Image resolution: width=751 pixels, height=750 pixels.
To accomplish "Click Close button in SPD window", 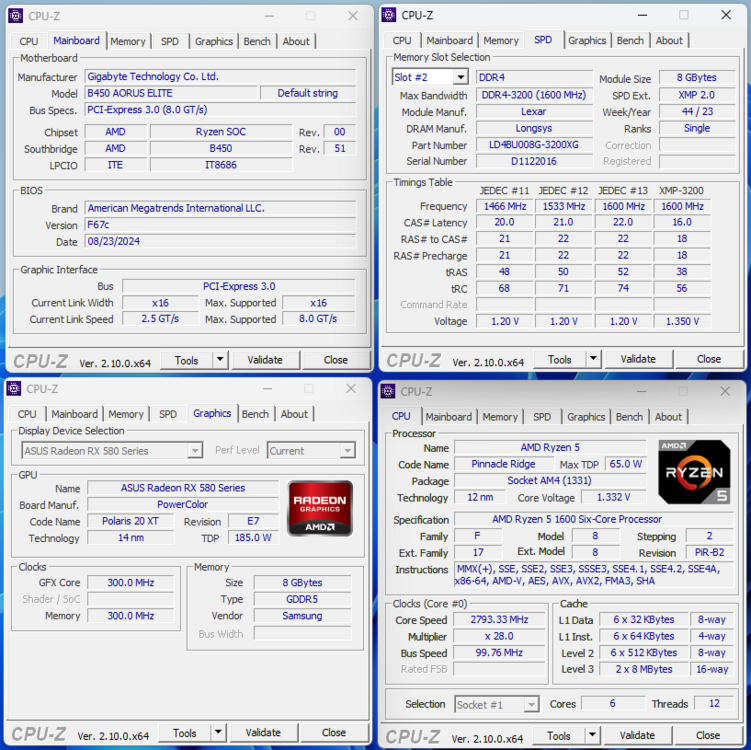I will tap(709, 359).
